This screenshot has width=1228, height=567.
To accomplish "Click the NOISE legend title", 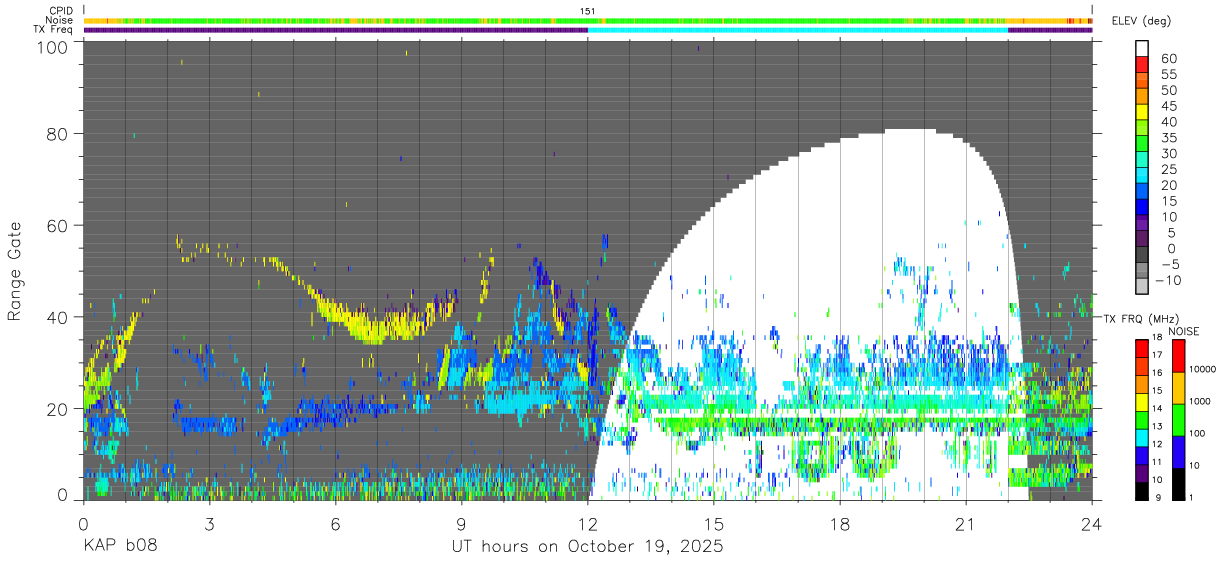I will [1183, 331].
